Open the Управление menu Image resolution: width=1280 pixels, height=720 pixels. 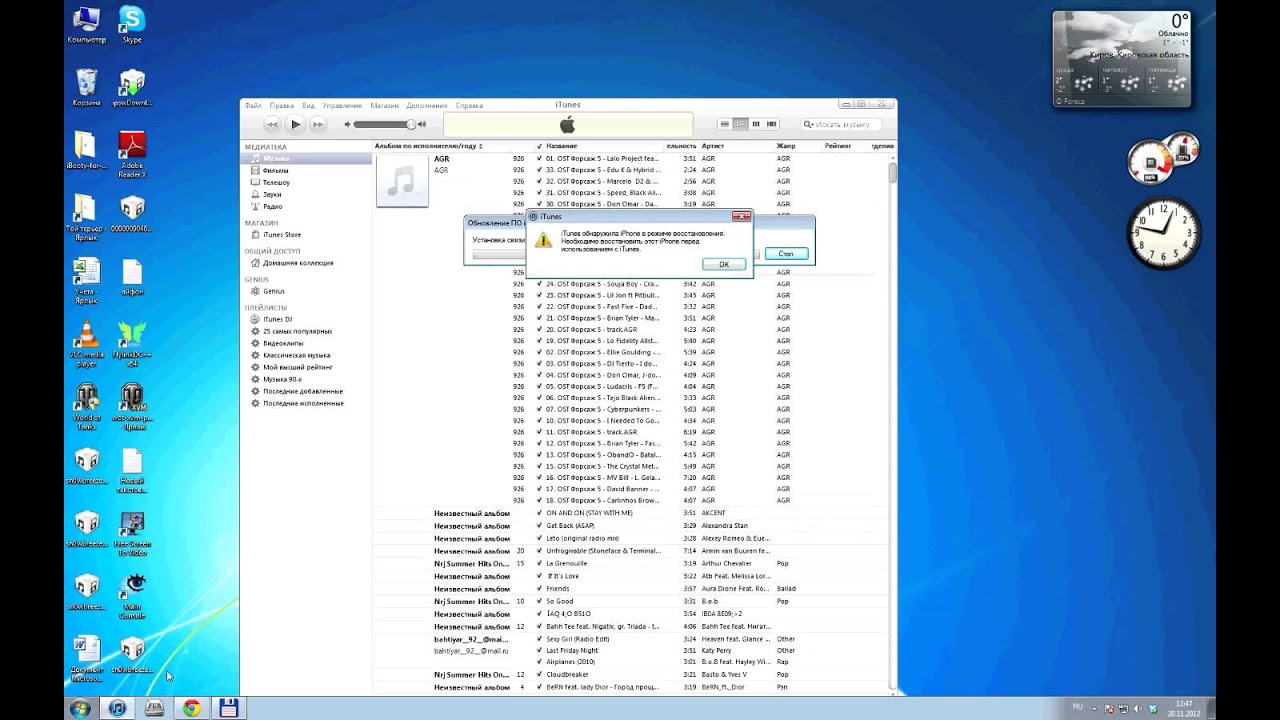[342, 105]
